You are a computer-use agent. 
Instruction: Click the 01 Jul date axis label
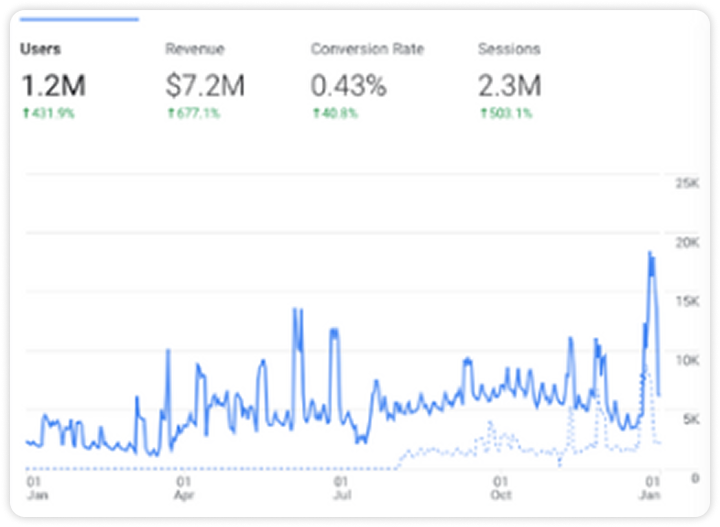[x=342, y=488]
